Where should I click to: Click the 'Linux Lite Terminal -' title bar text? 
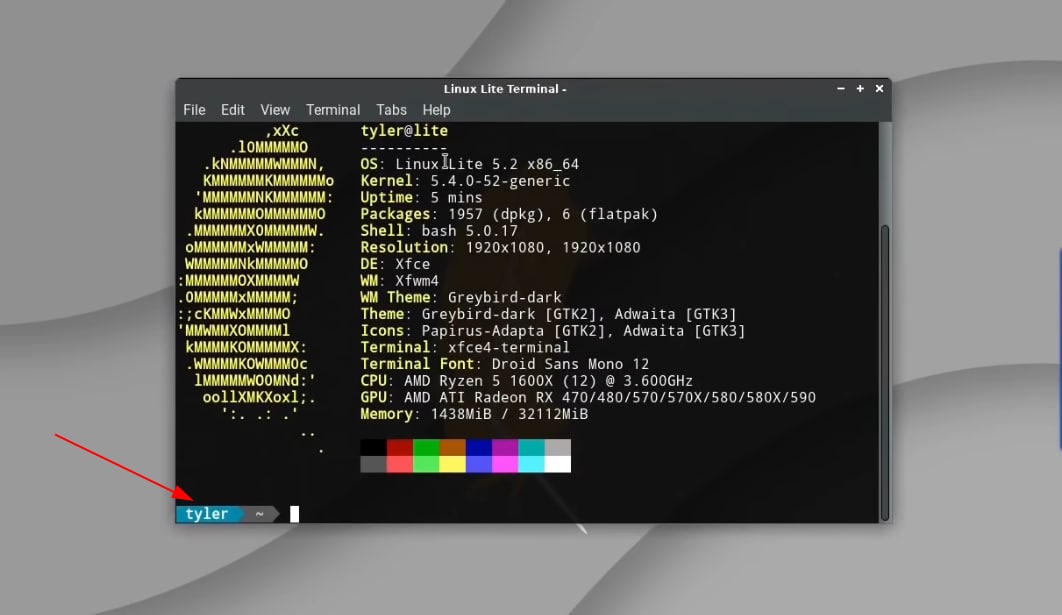click(505, 89)
